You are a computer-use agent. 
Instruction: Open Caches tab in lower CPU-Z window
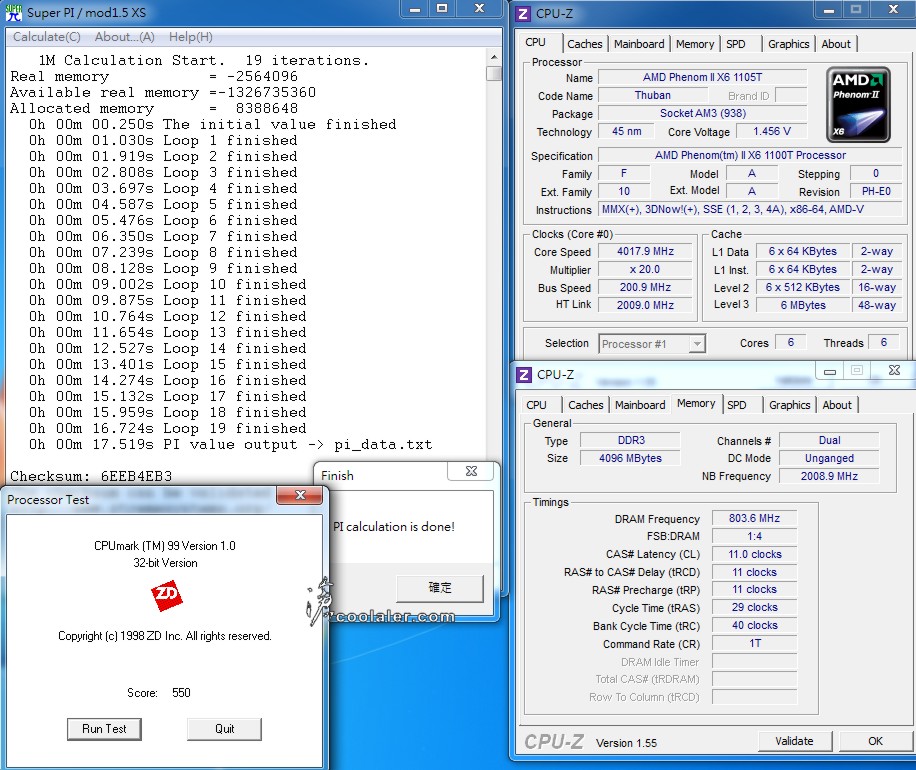pyautogui.click(x=585, y=405)
